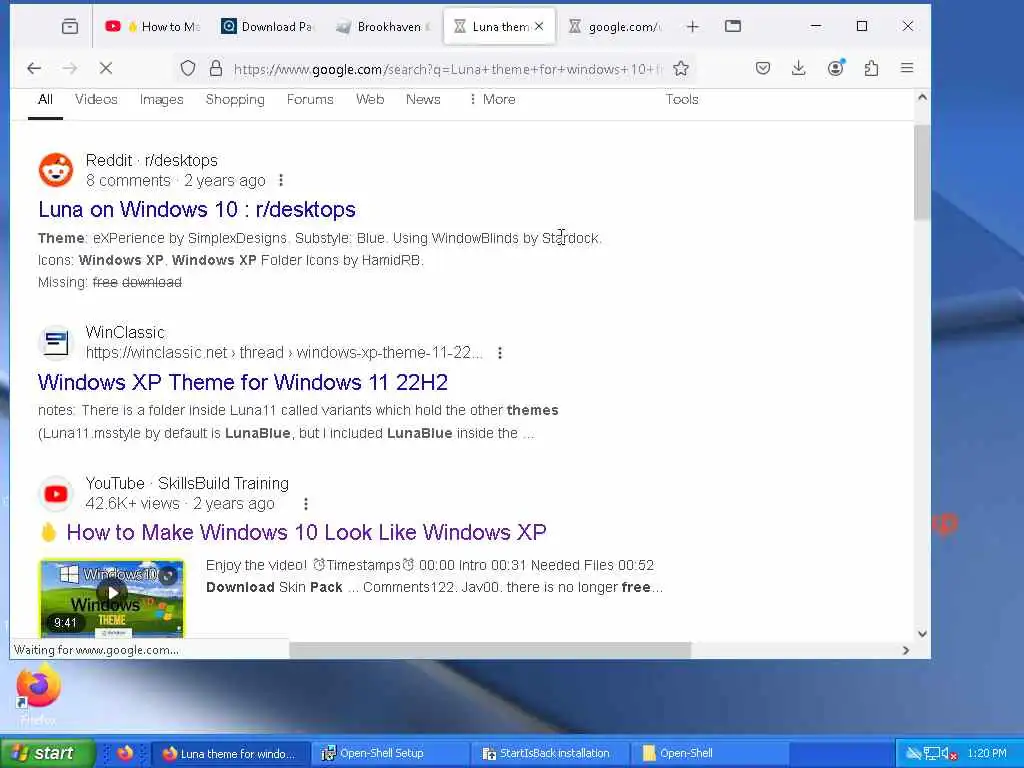Select the All search filter

(x=45, y=99)
